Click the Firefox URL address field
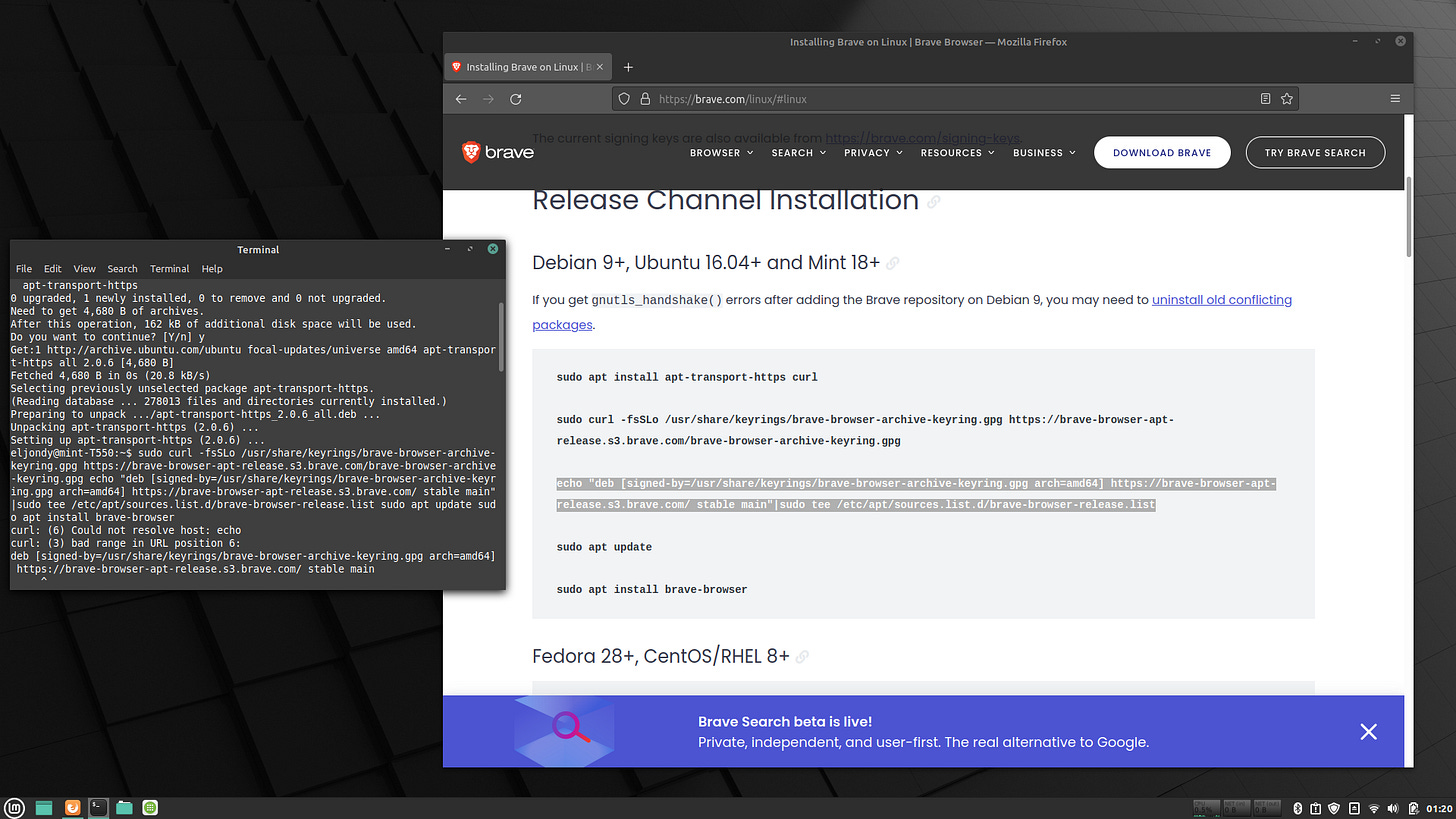Screen dimensions: 1456x819 [955, 99]
